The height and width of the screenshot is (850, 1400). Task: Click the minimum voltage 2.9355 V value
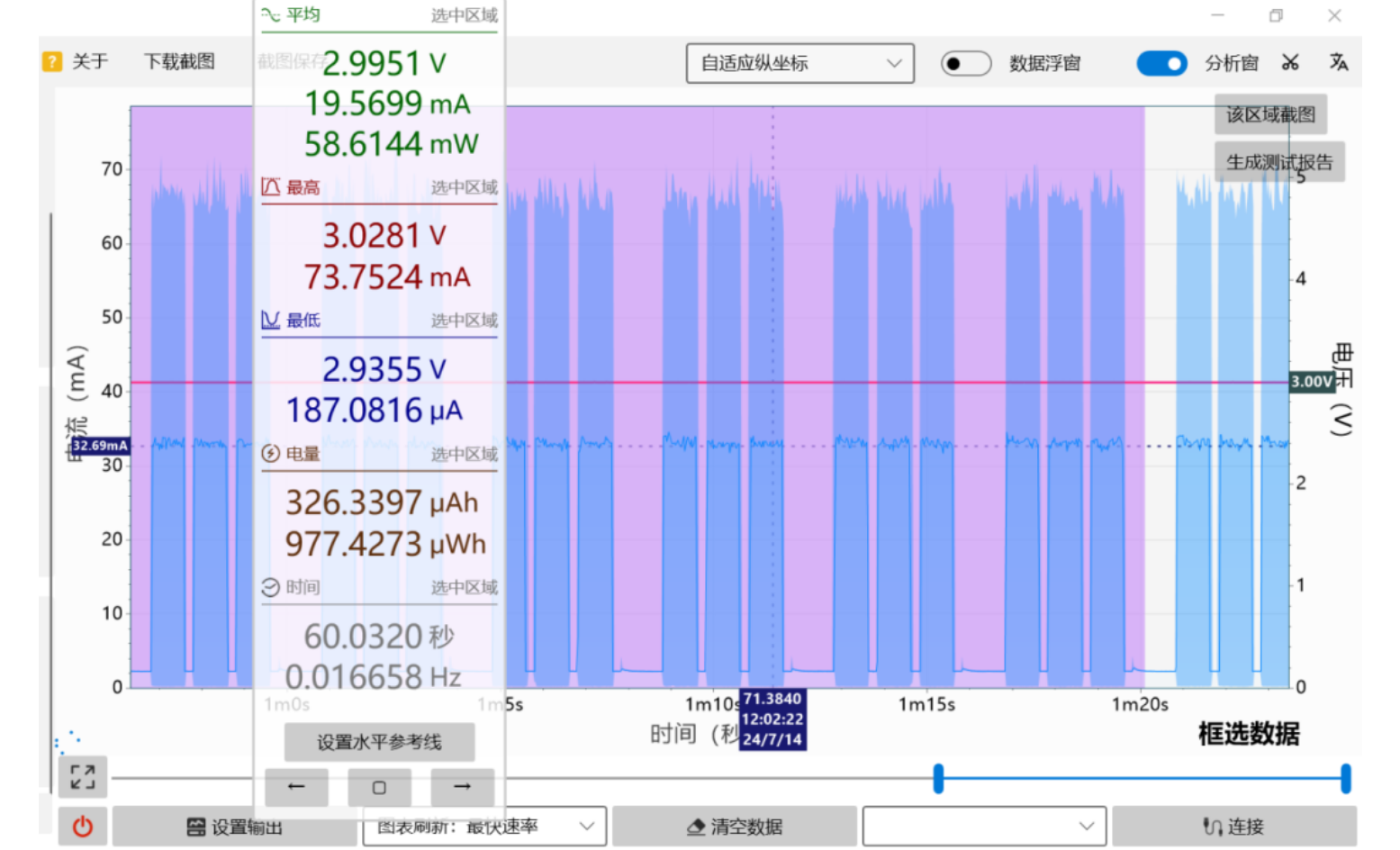click(x=384, y=369)
